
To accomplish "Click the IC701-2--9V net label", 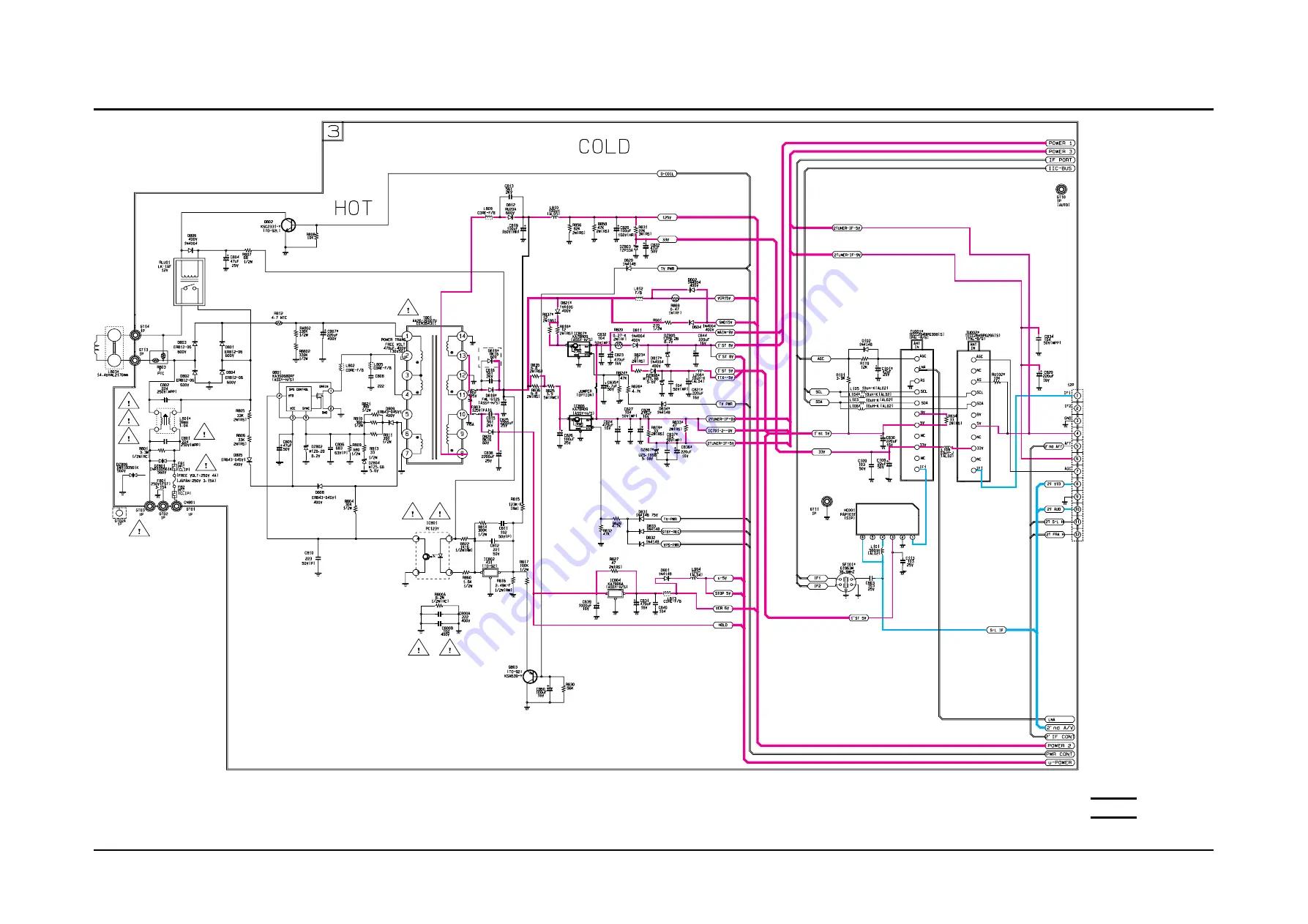I will coord(720,431).
